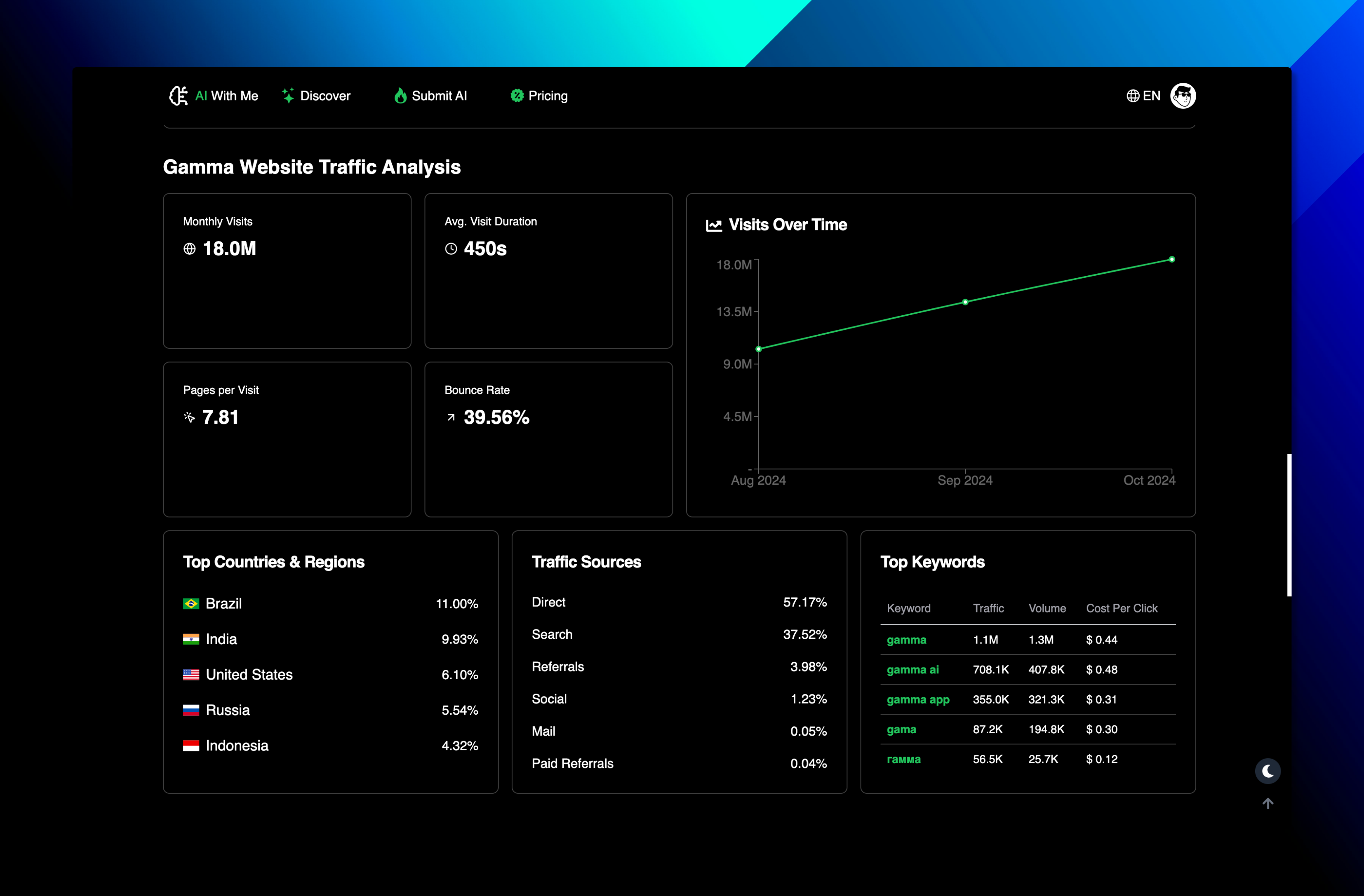Click the Pricing badge icon

tap(517, 96)
